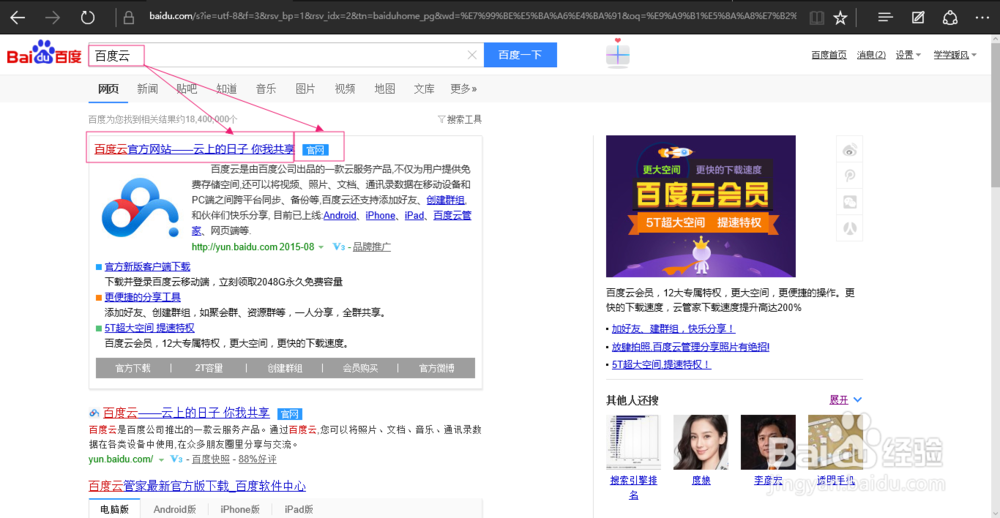The height and width of the screenshot is (518, 1000).
Task: Click the browser forward arrow
Action: tap(52, 17)
